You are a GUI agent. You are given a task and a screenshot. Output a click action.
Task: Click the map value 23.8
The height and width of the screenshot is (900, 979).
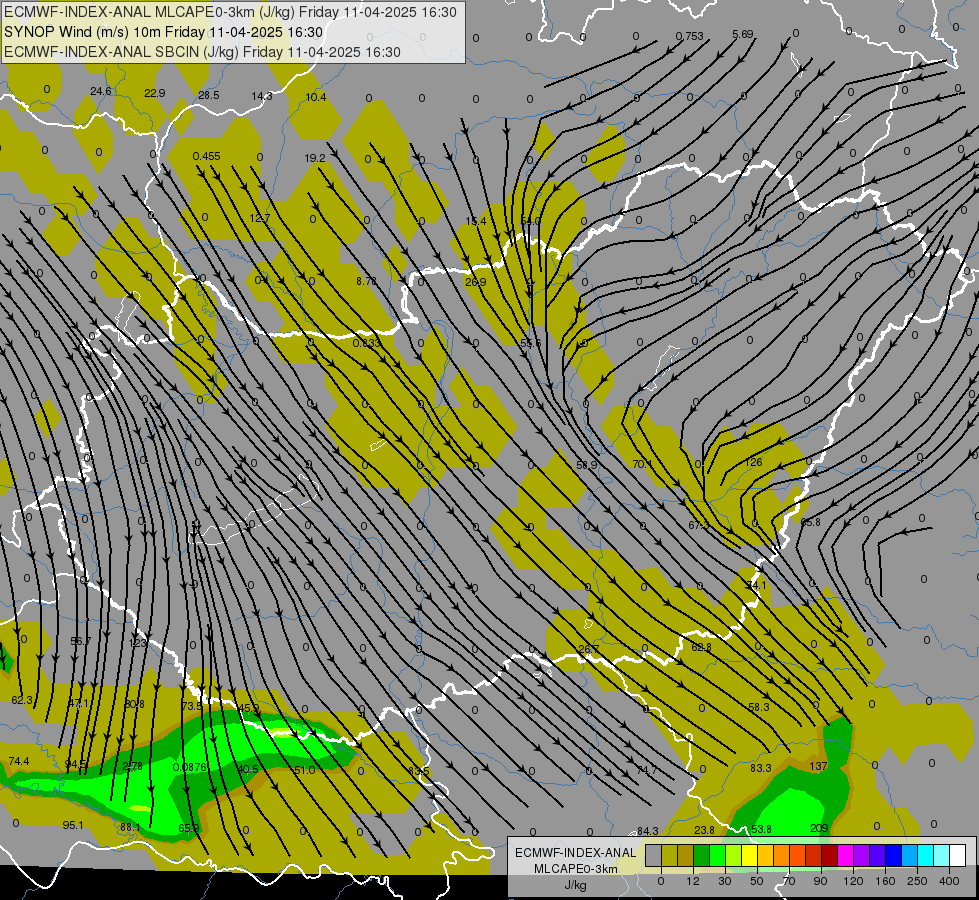click(704, 829)
